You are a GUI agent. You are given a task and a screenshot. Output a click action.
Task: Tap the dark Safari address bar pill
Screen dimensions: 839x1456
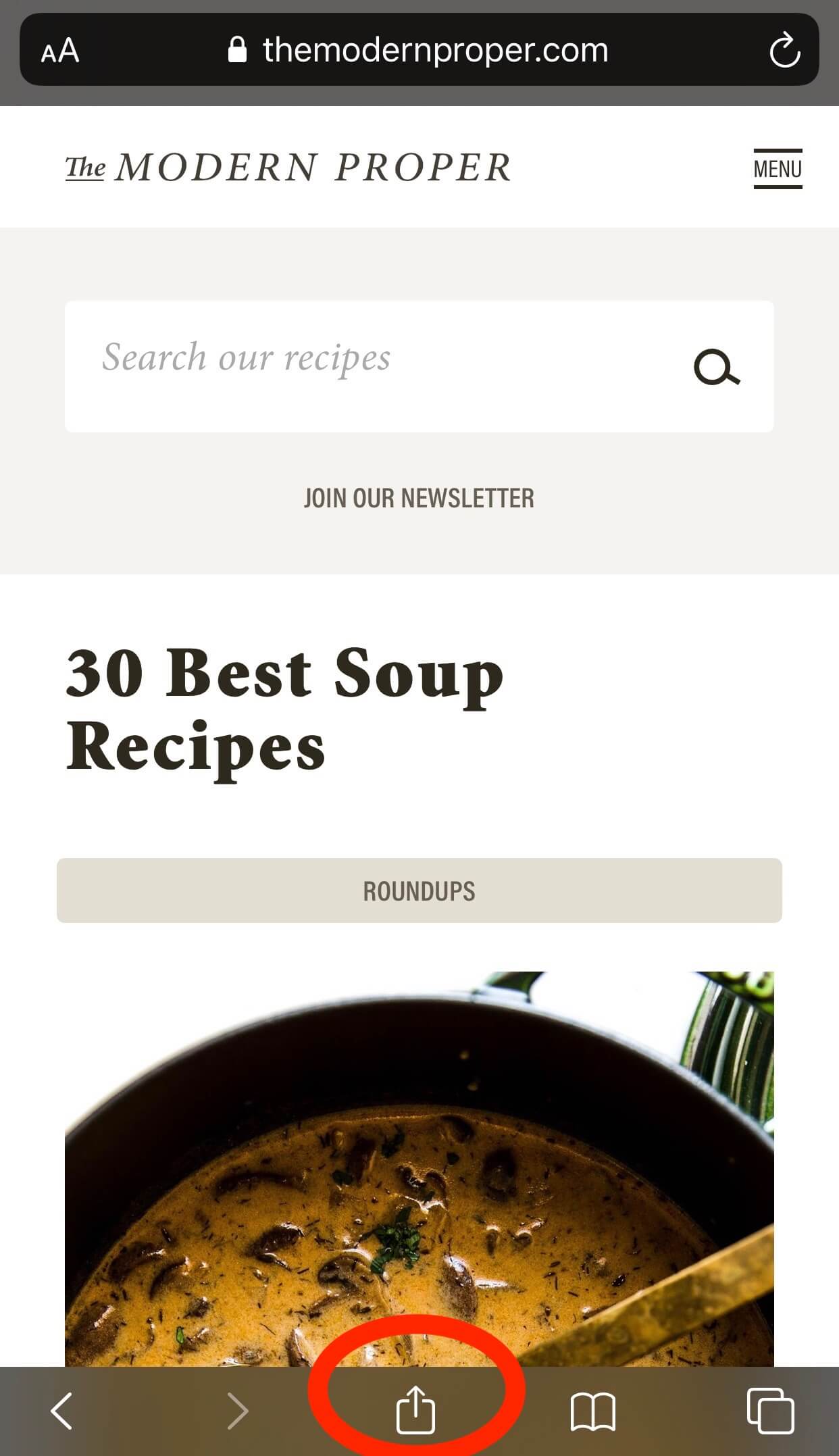(419, 50)
